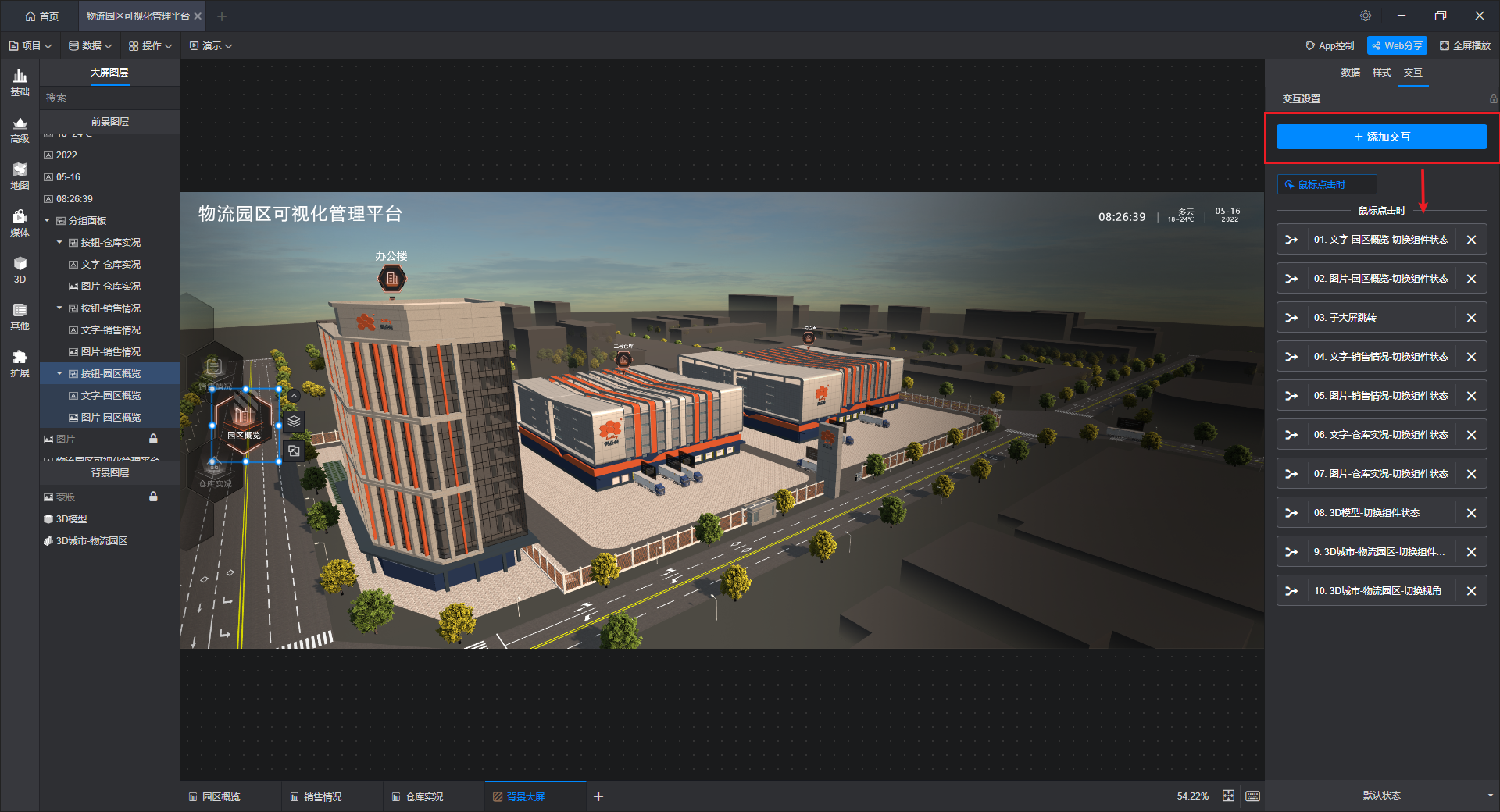The width and height of the screenshot is (1500, 812).
Task: Click the 添加交互 button
Action: tap(1382, 137)
